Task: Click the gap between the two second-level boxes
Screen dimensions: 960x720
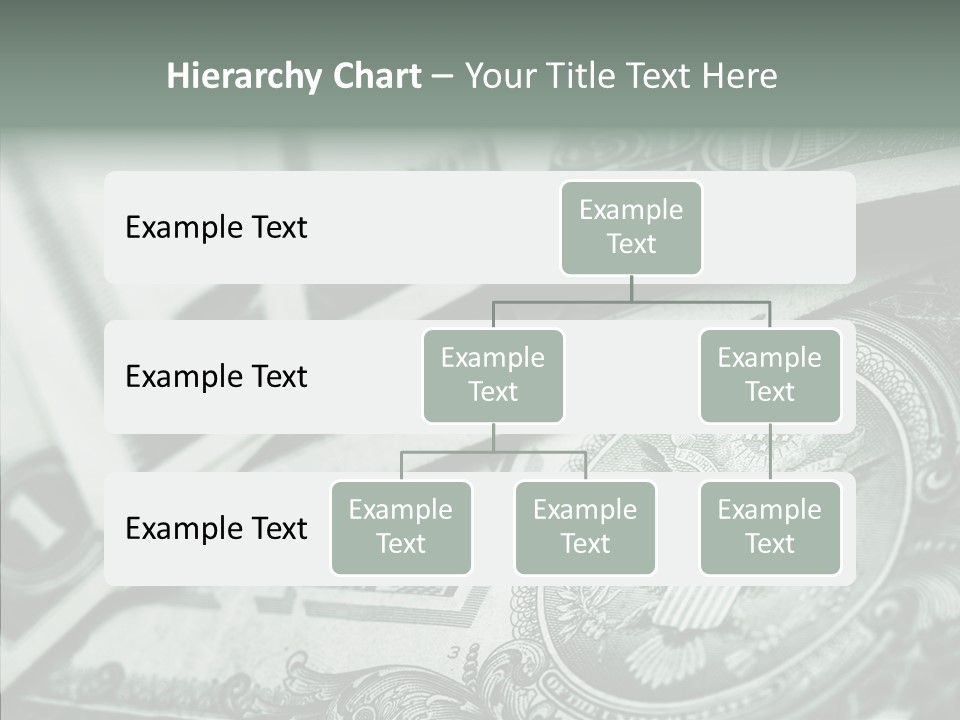Action: (x=631, y=377)
